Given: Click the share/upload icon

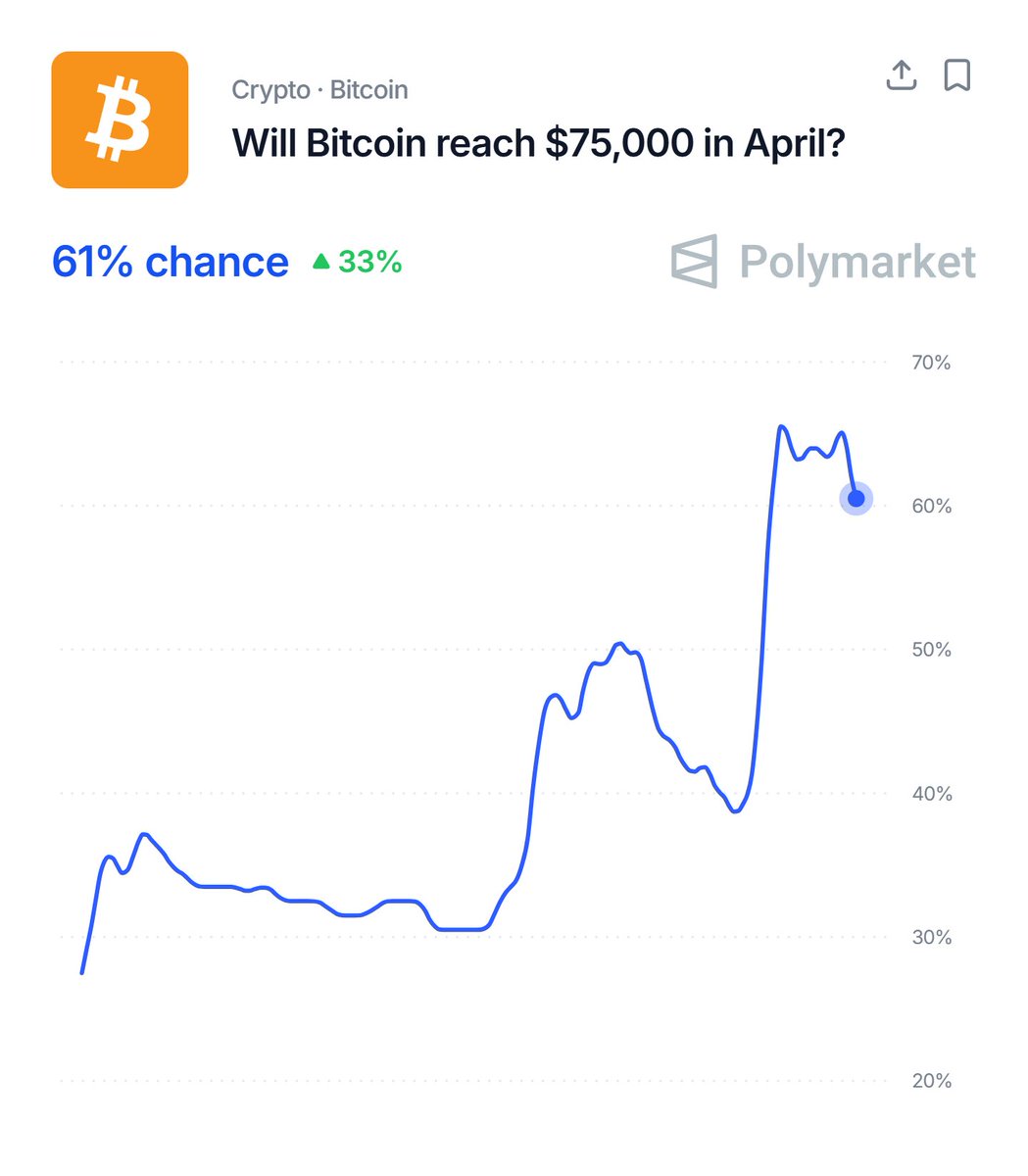Looking at the screenshot, I should [901, 74].
